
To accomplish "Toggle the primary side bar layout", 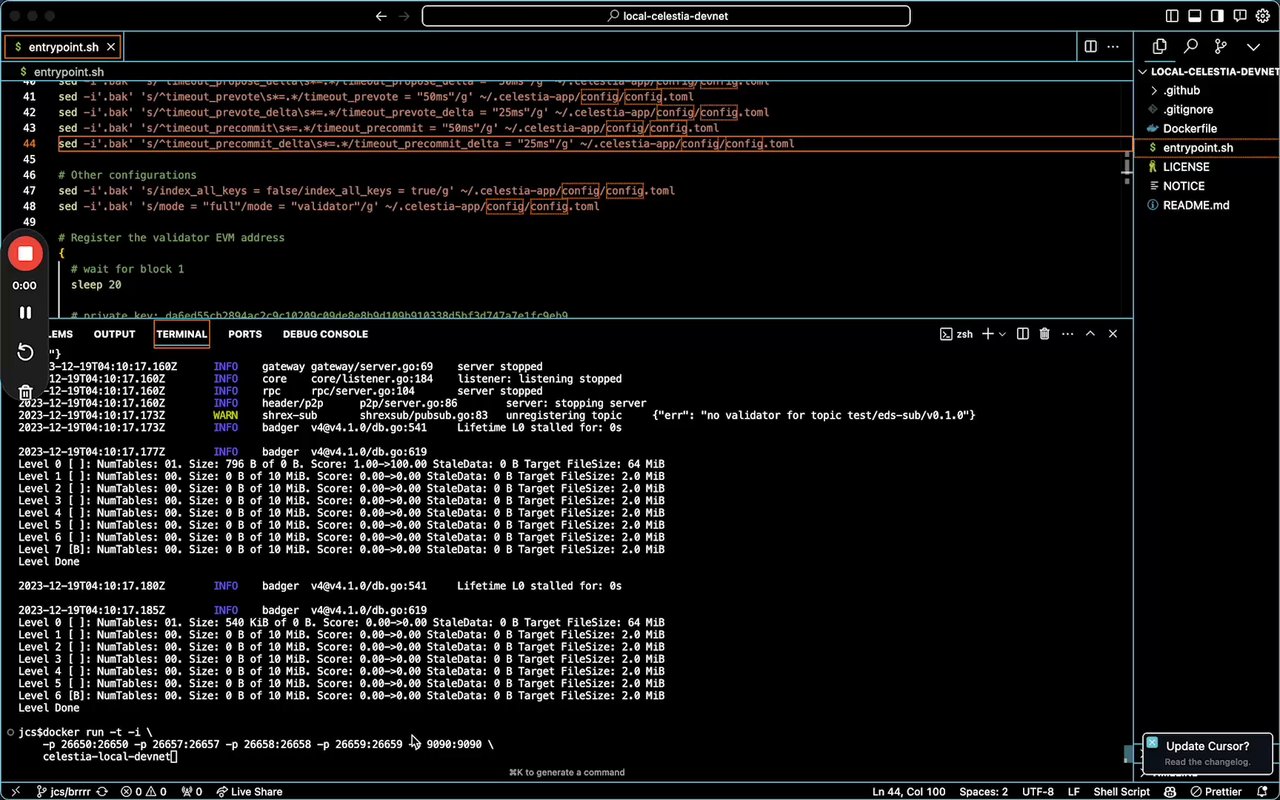I will (x=1173, y=16).
